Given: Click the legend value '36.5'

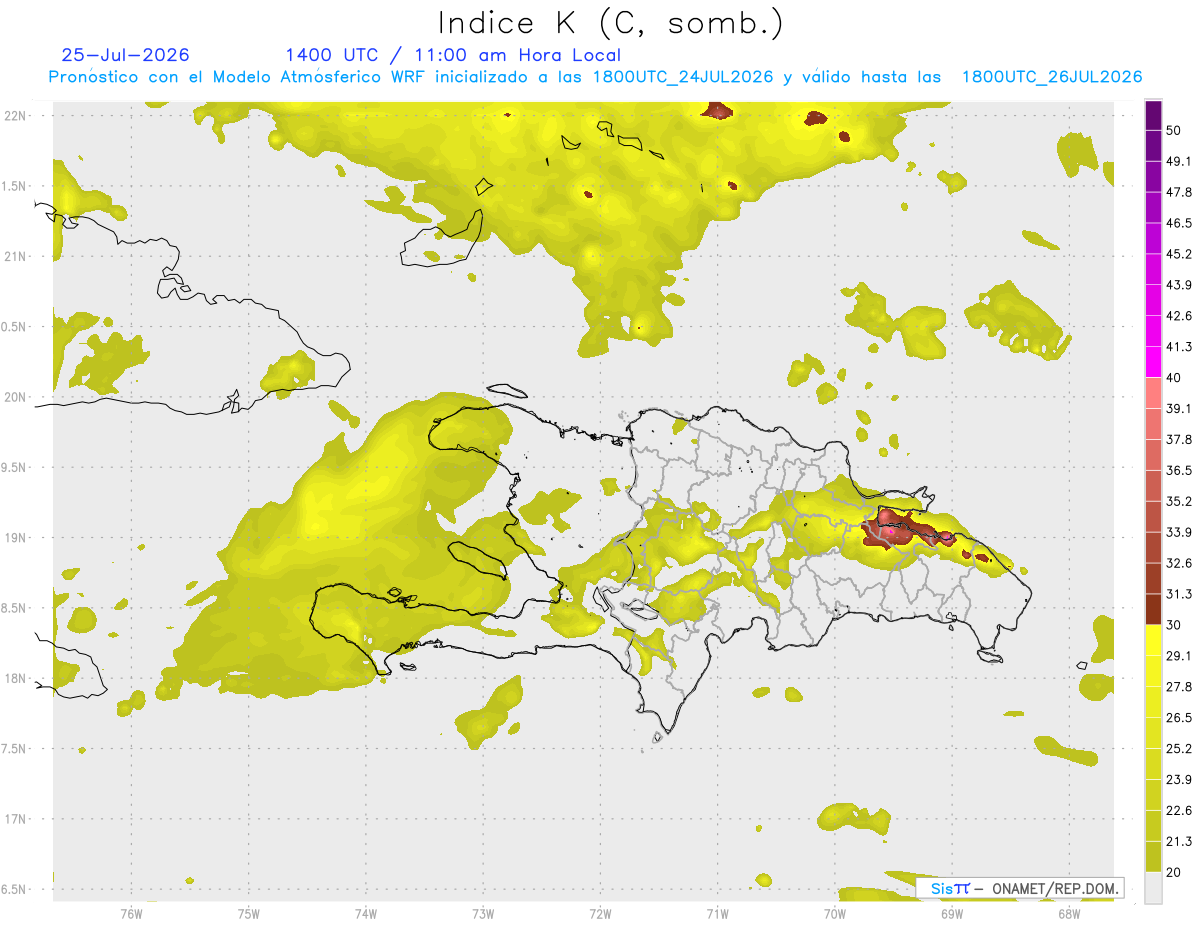Looking at the screenshot, I should 1179,470.
